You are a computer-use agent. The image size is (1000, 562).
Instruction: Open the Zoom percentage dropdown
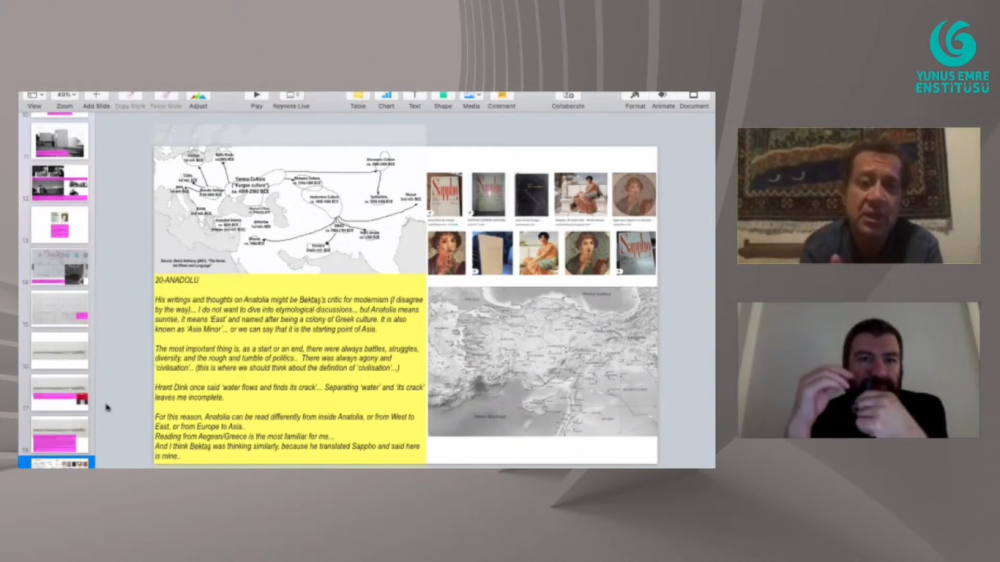point(64,96)
